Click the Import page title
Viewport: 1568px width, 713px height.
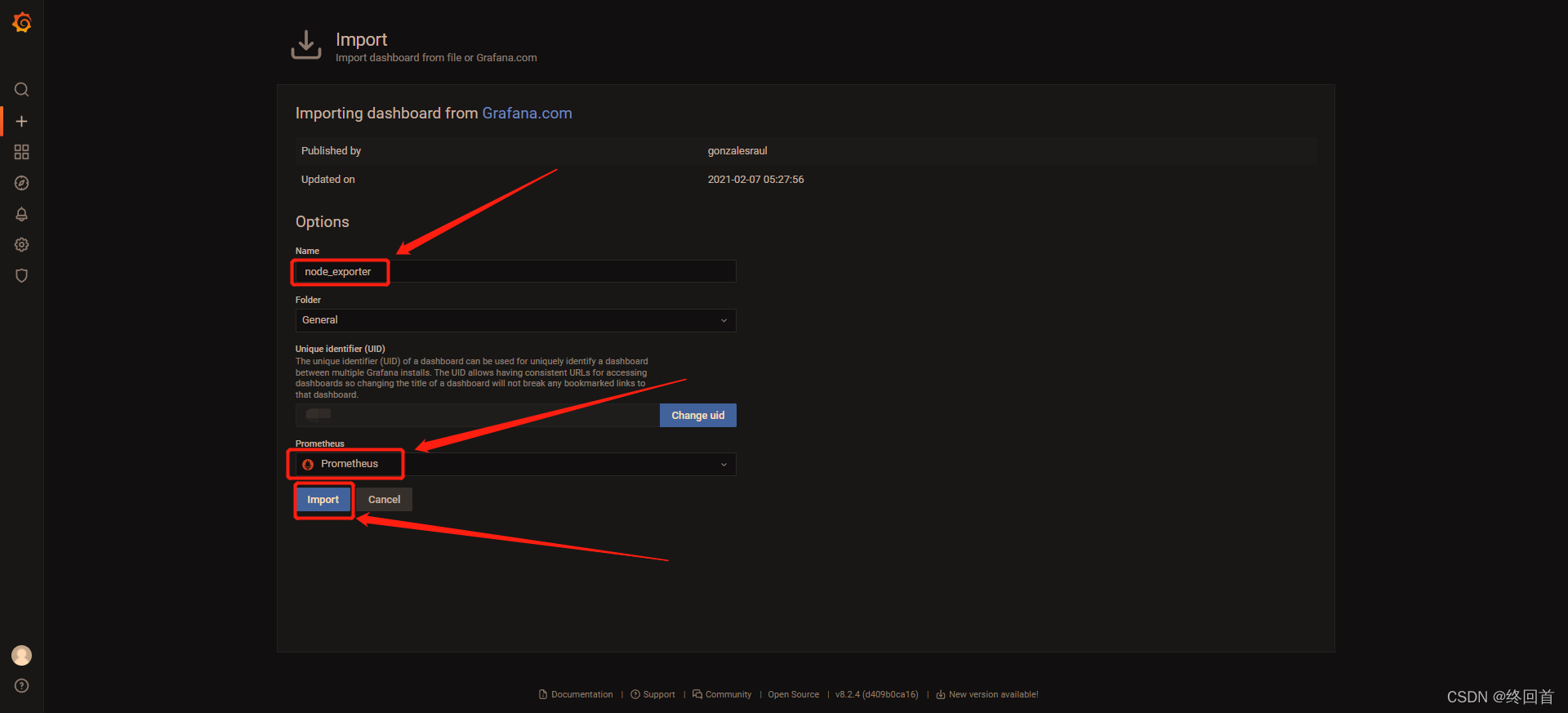(361, 39)
